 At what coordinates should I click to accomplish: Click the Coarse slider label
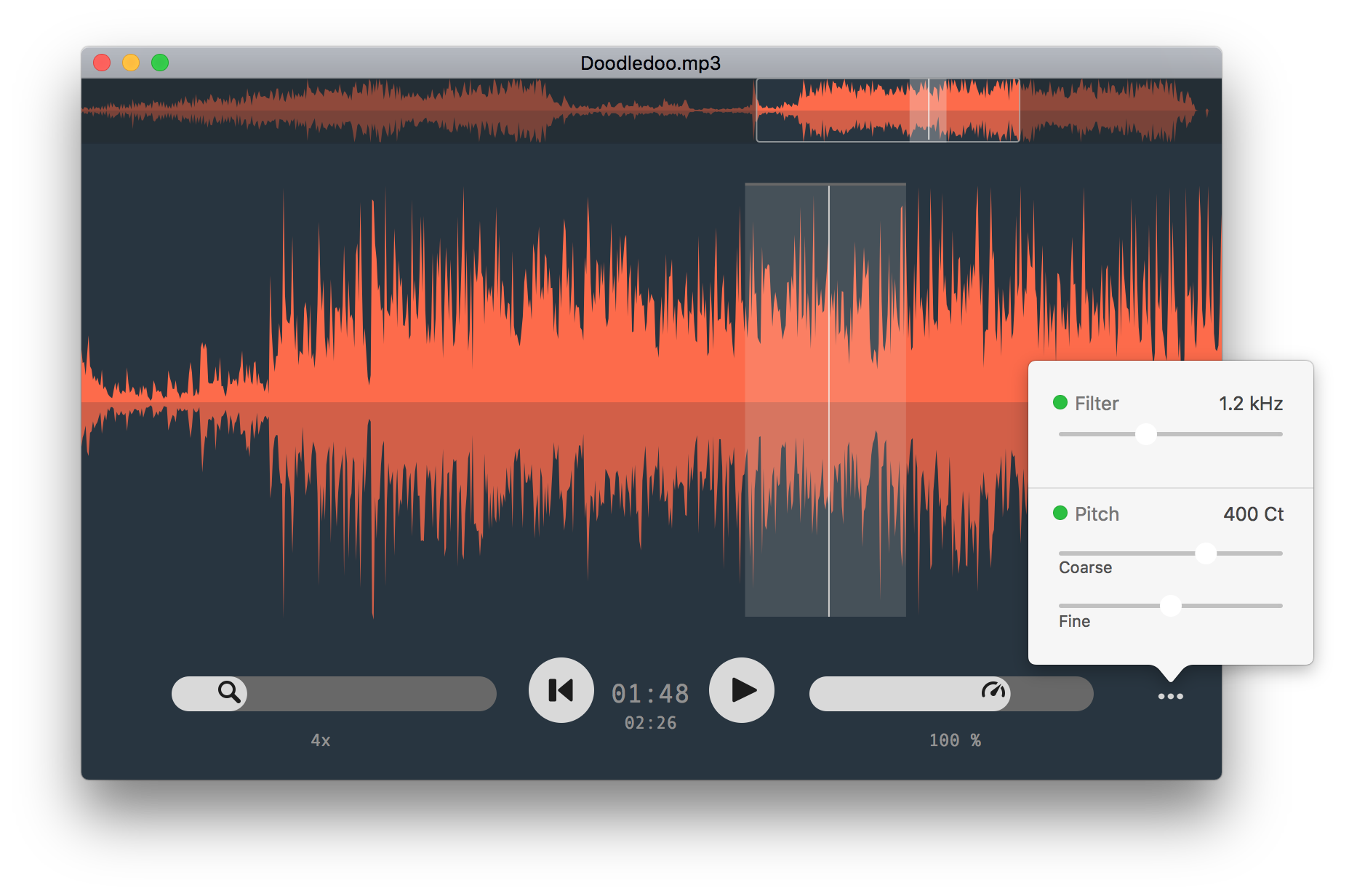1085,568
